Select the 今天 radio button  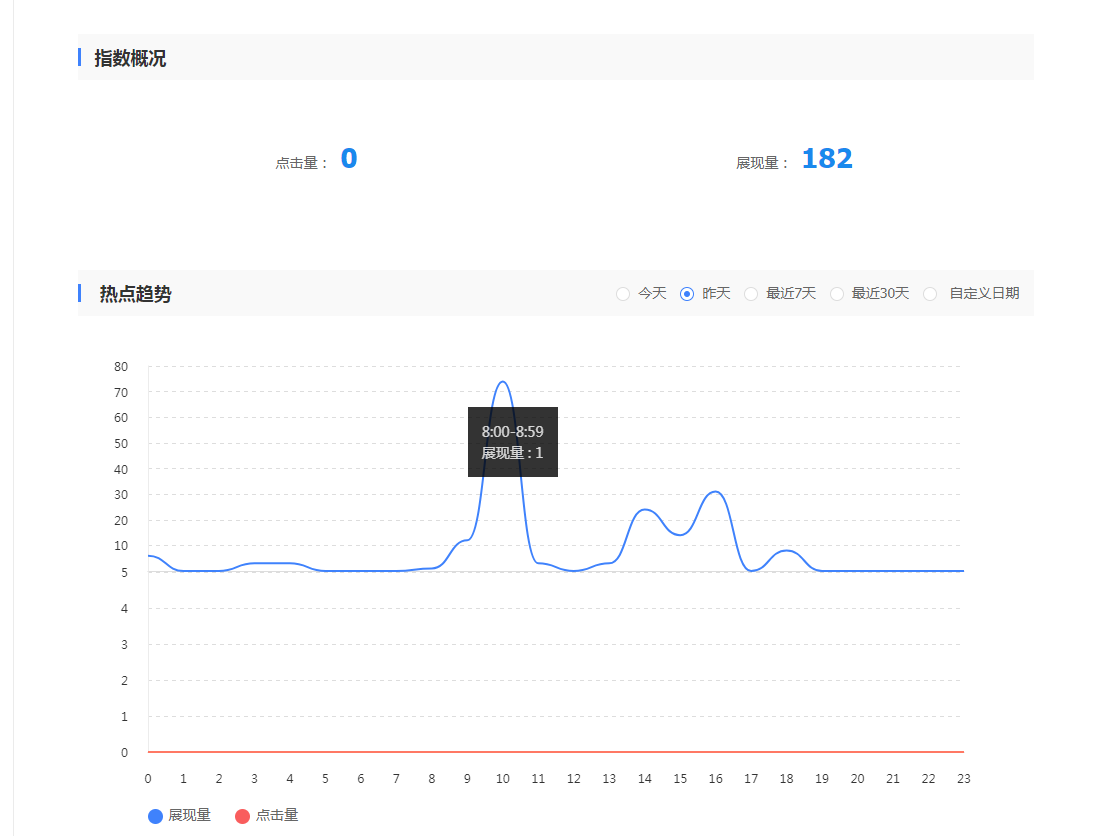(623, 294)
